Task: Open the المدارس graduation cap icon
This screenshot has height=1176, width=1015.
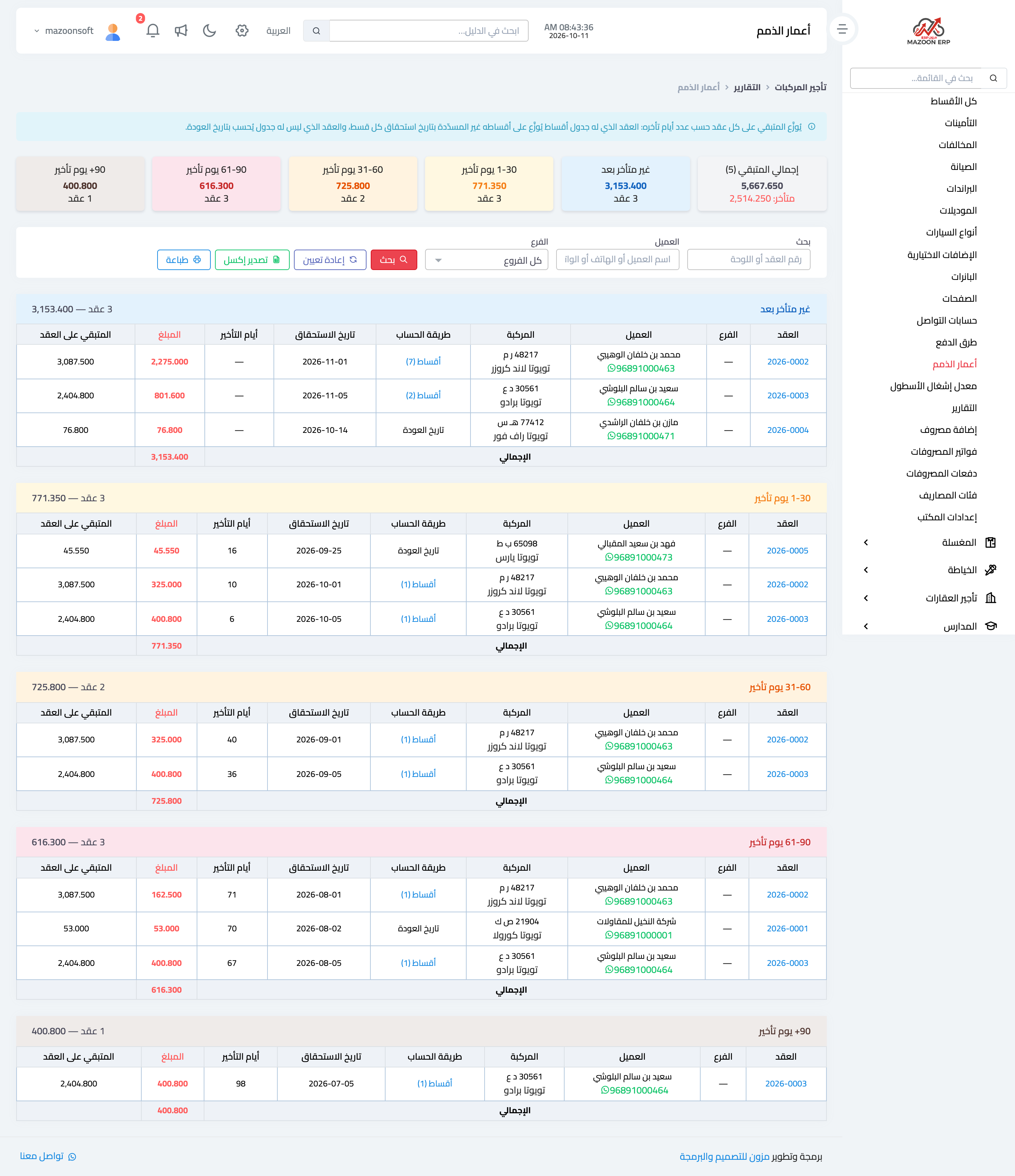Action: [991, 626]
